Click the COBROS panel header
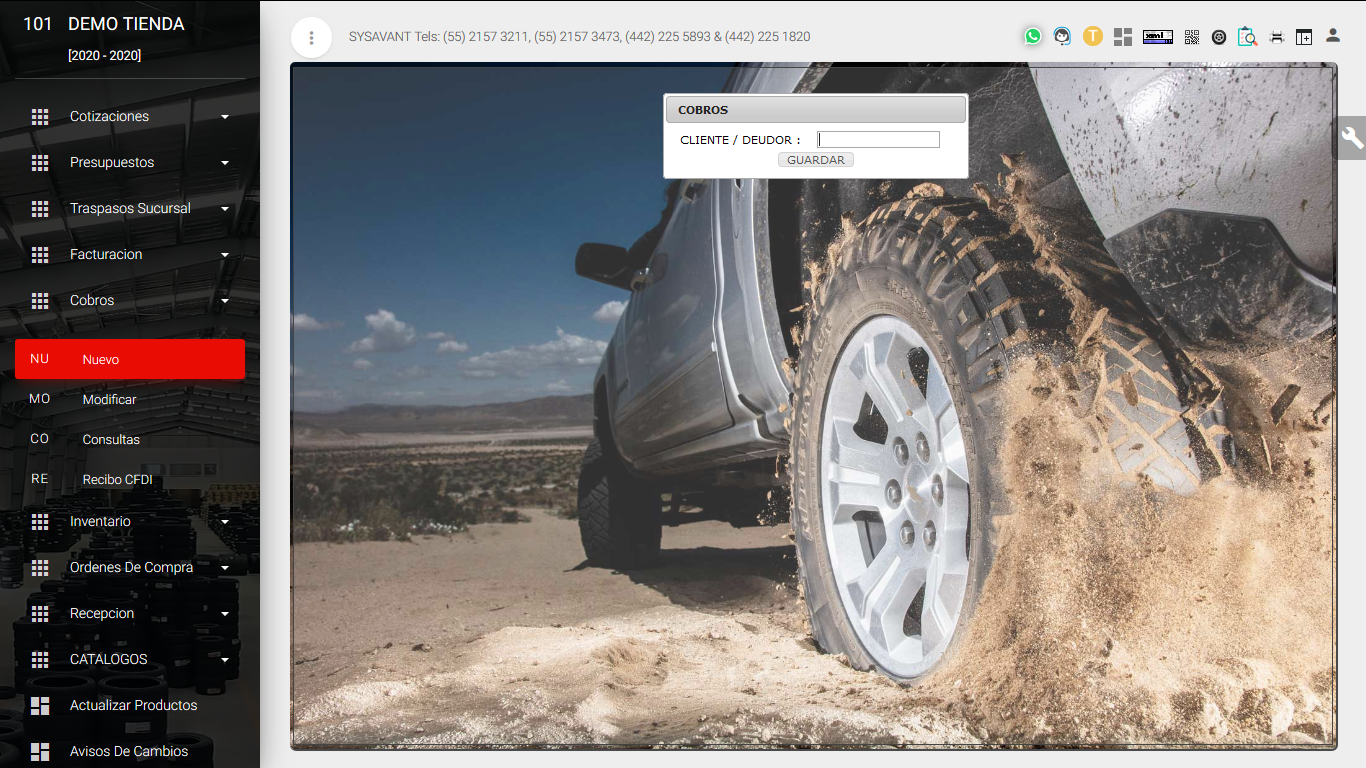This screenshot has height=768, width=1366. click(x=816, y=110)
